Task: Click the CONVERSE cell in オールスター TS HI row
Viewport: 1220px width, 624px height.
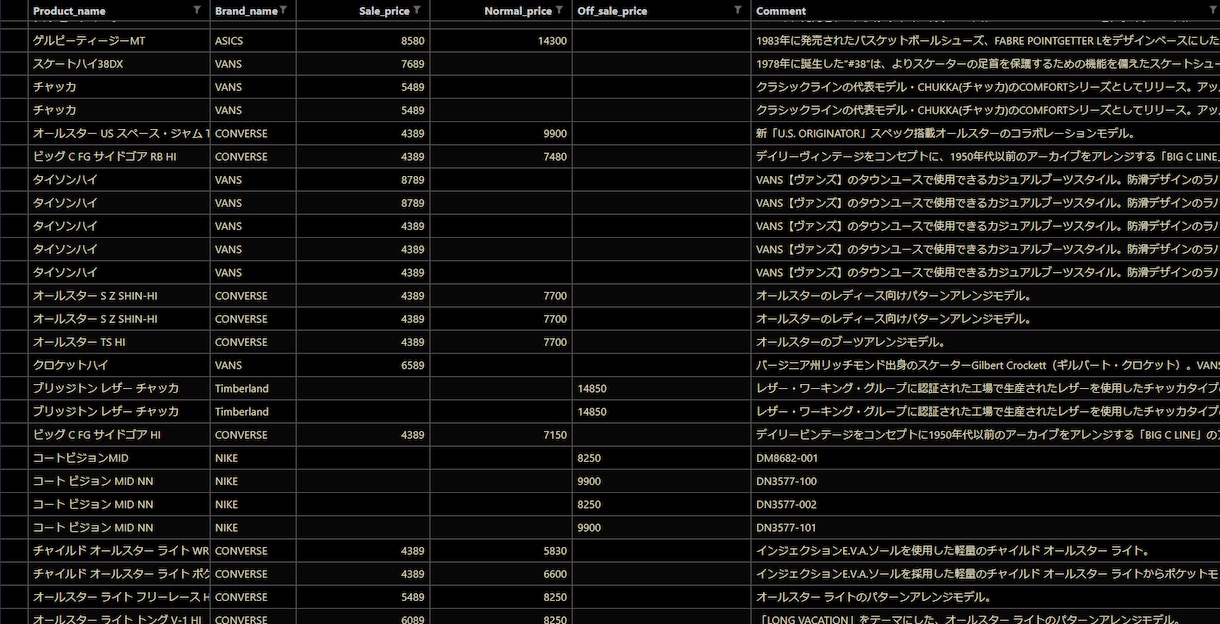Action: (253, 342)
